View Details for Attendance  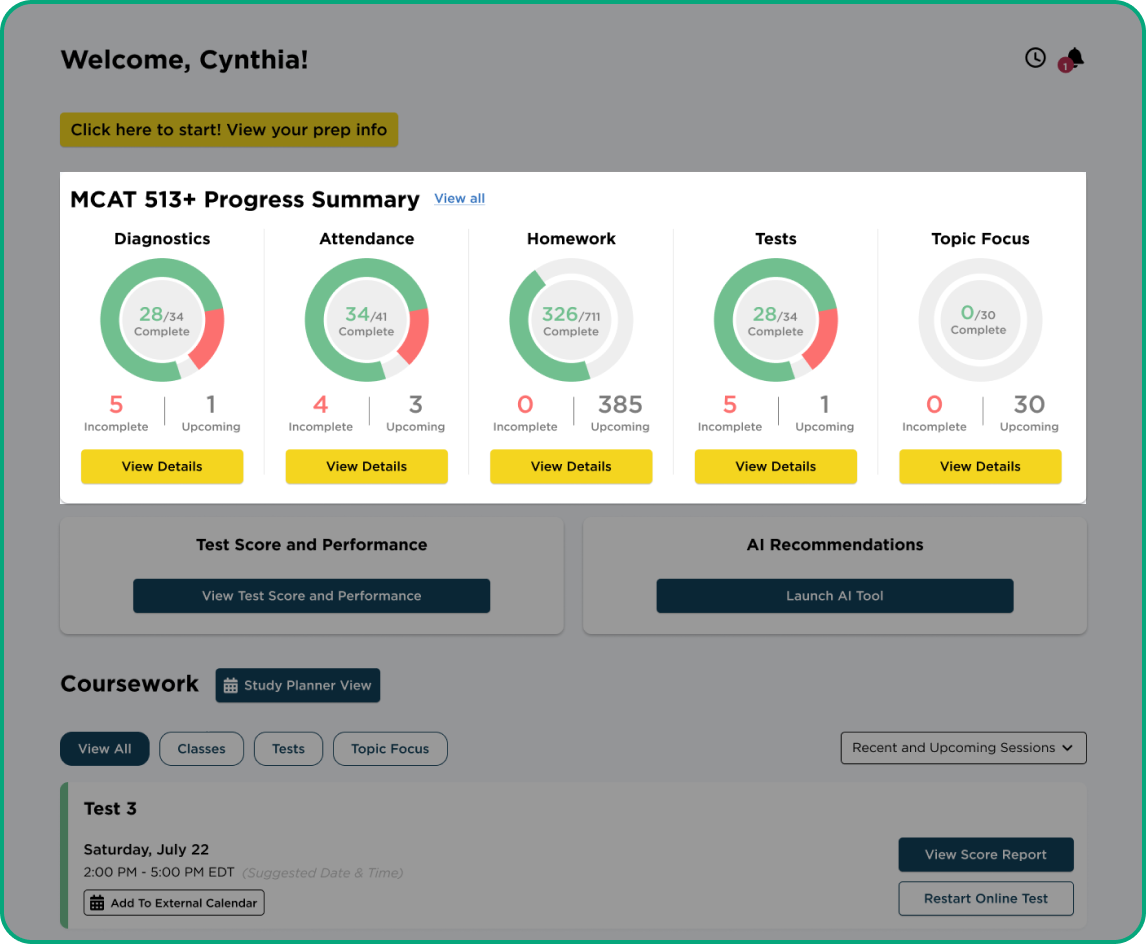pyautogui.click(x=366, y=467)
